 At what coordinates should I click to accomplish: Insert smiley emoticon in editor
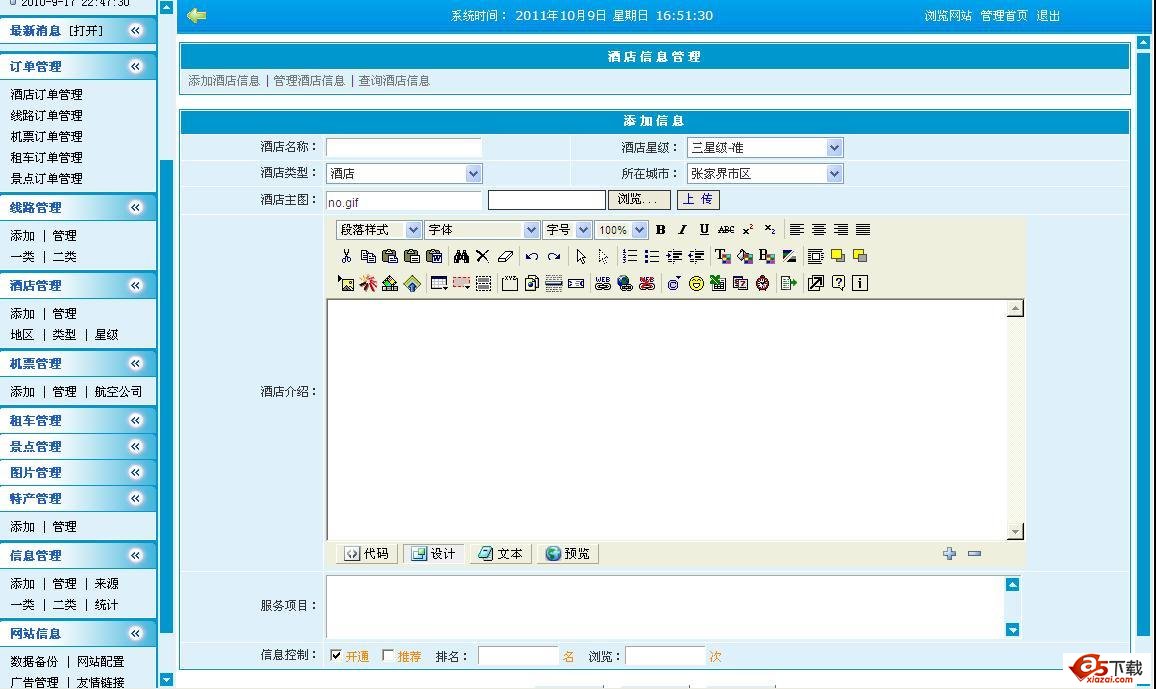696,283
